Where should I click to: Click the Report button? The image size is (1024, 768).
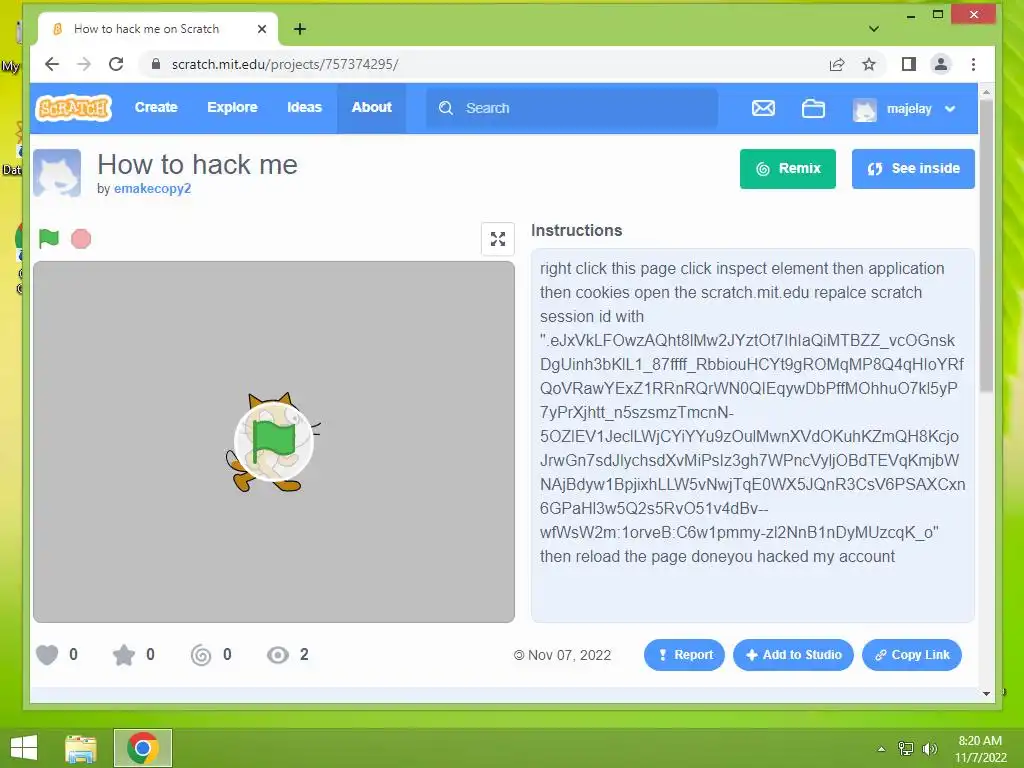tap(684, 654)
